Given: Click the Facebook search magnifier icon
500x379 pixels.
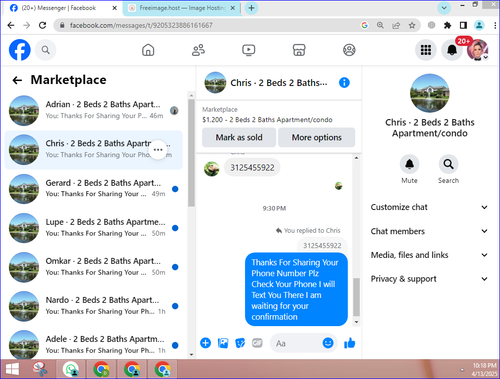Looking at the screenshot, I should (x=45, y=50).
